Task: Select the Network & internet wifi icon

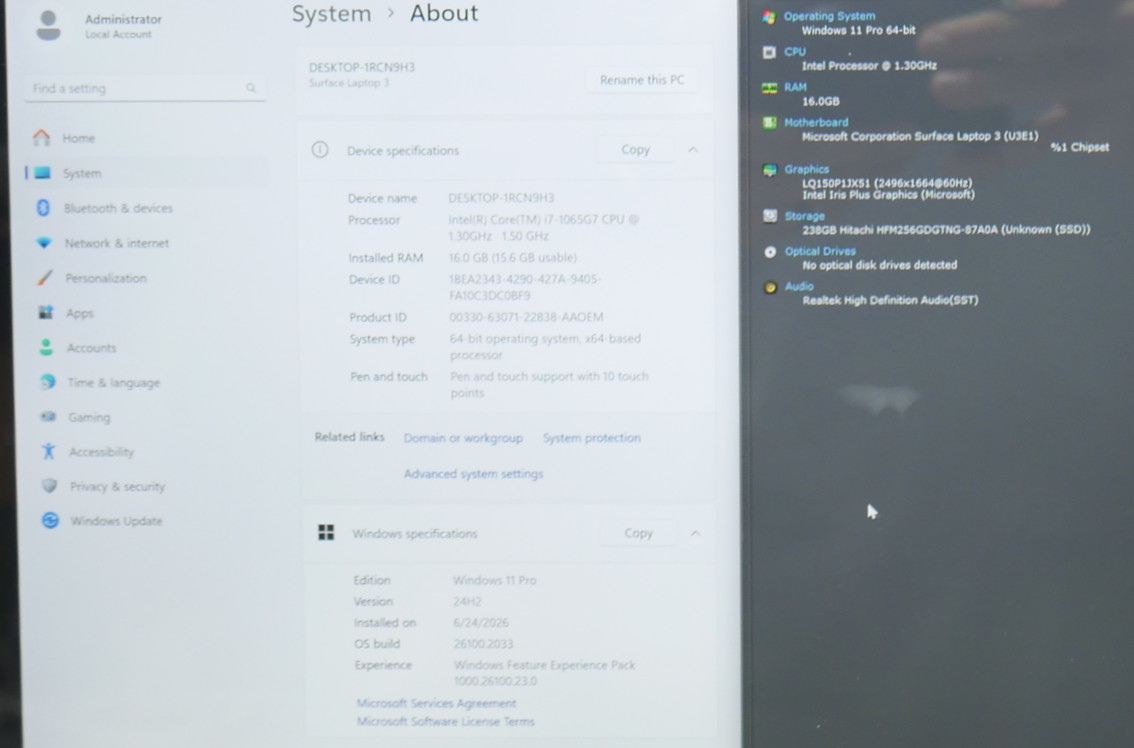Action: point(44,243)
